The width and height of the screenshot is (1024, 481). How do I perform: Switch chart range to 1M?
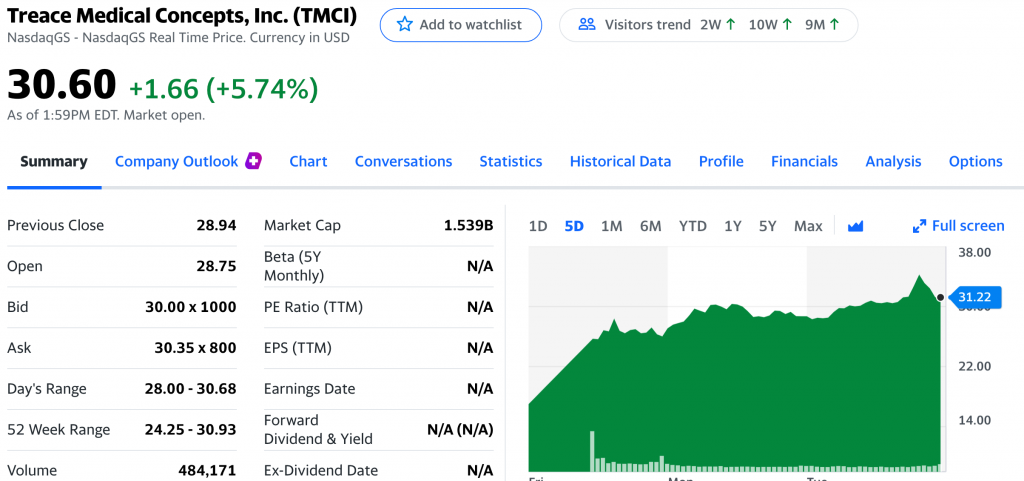pyautogui.click(x=611, y=226)
